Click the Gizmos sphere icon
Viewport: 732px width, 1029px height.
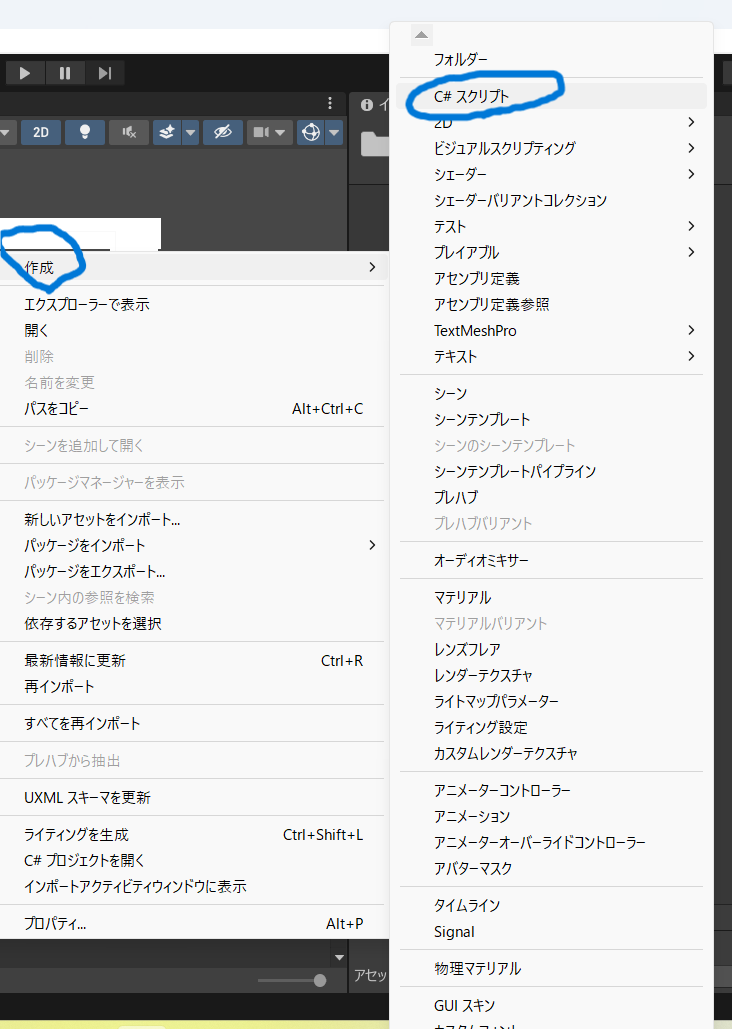coord(311,132)
